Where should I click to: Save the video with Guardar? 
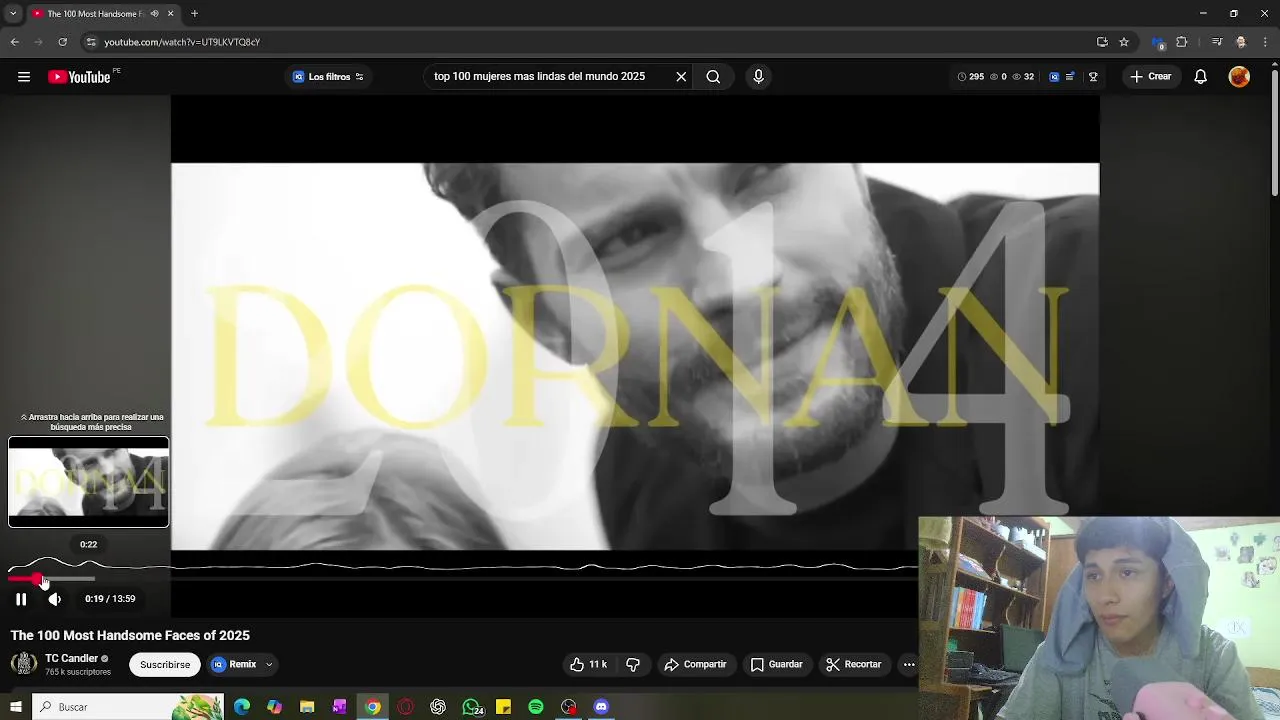(777, 664)
